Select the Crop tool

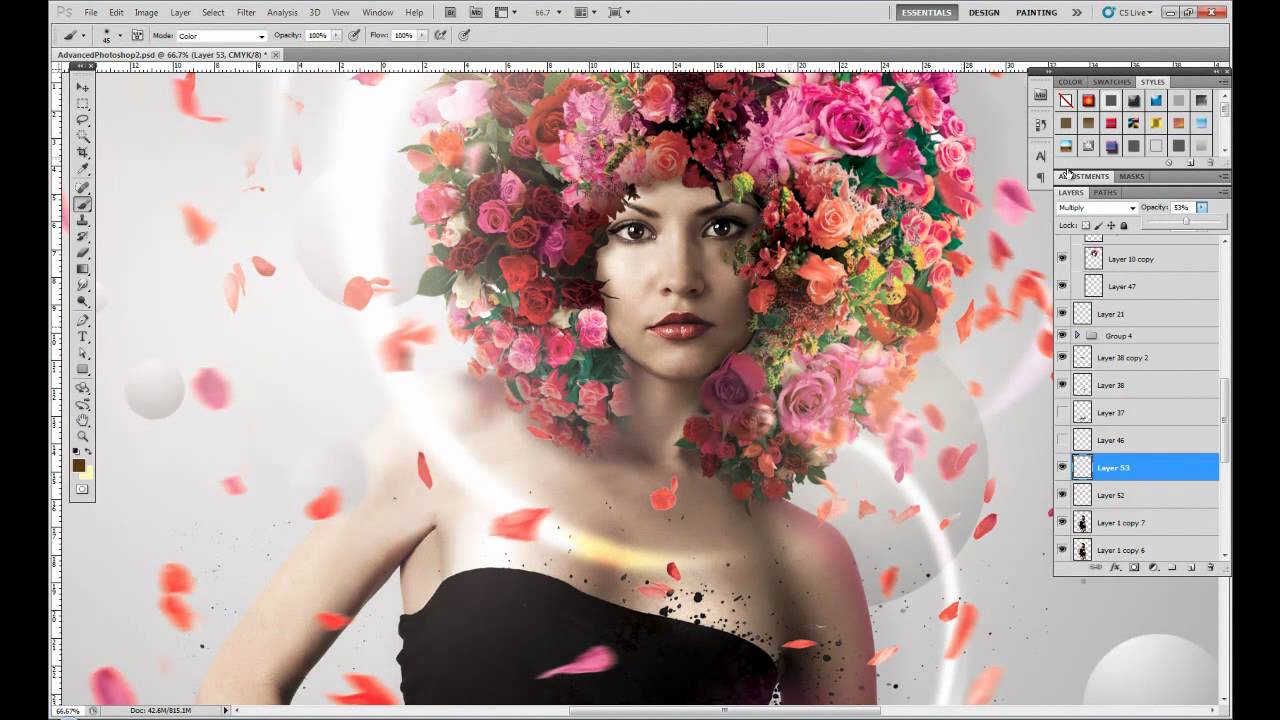point(83,152)
